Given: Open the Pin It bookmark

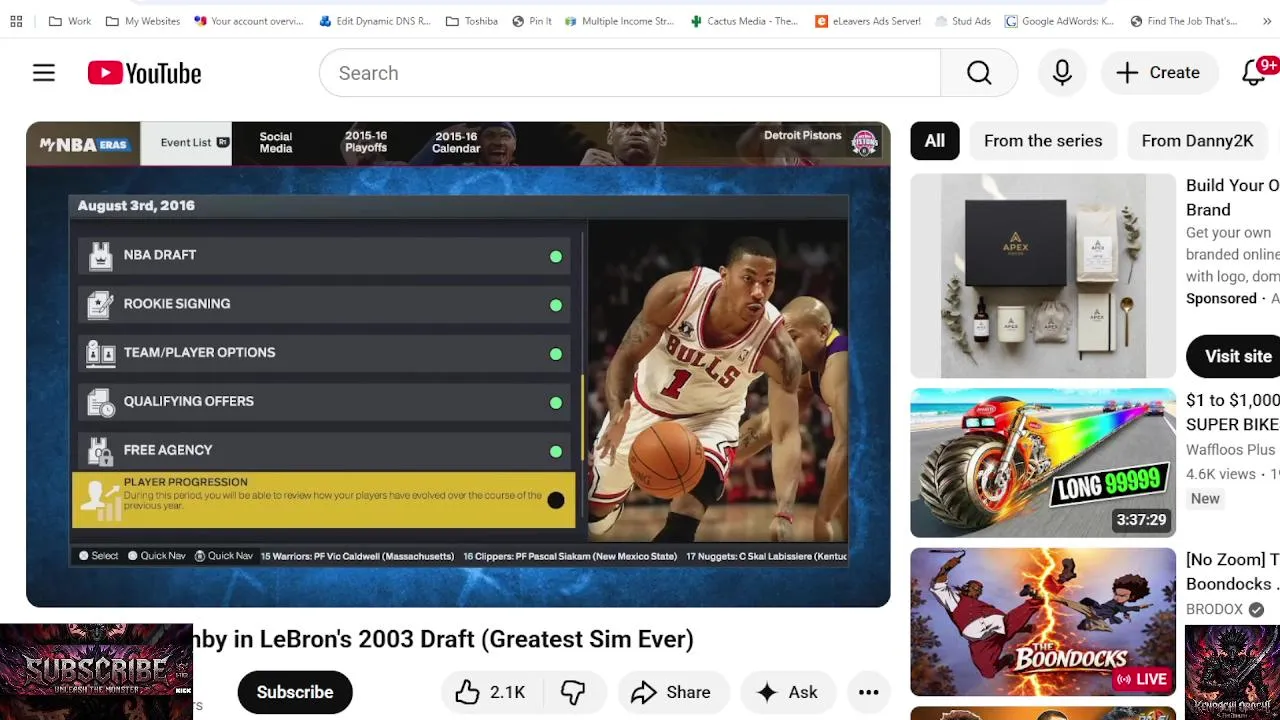Looking at the screenshot, I should [x=532, y=21].
